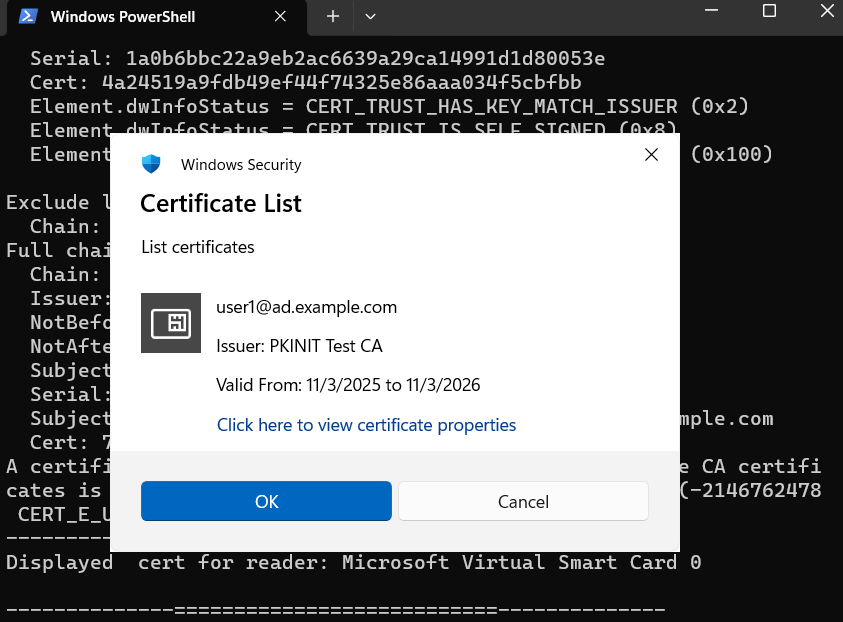843x622 pixels.
Task: Maximize the terminal window
Action: (x=769, y=11)
